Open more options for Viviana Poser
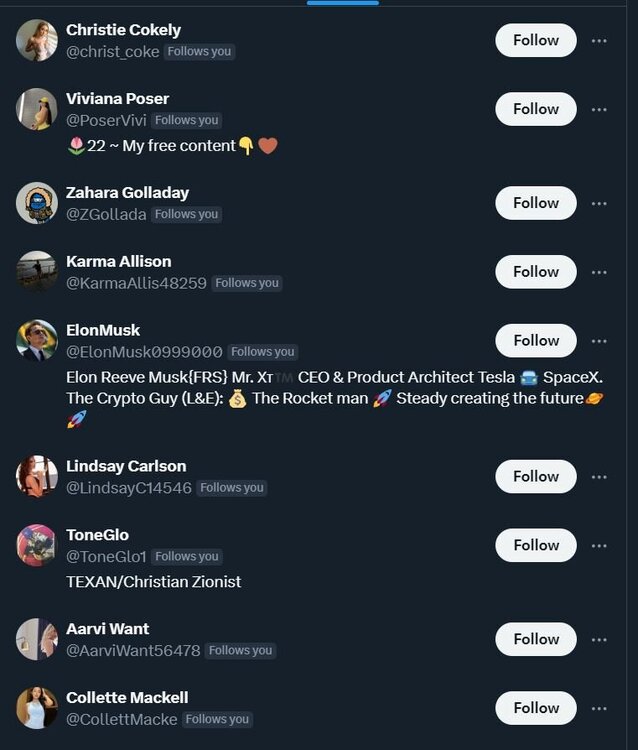 [x=599, y=110]
